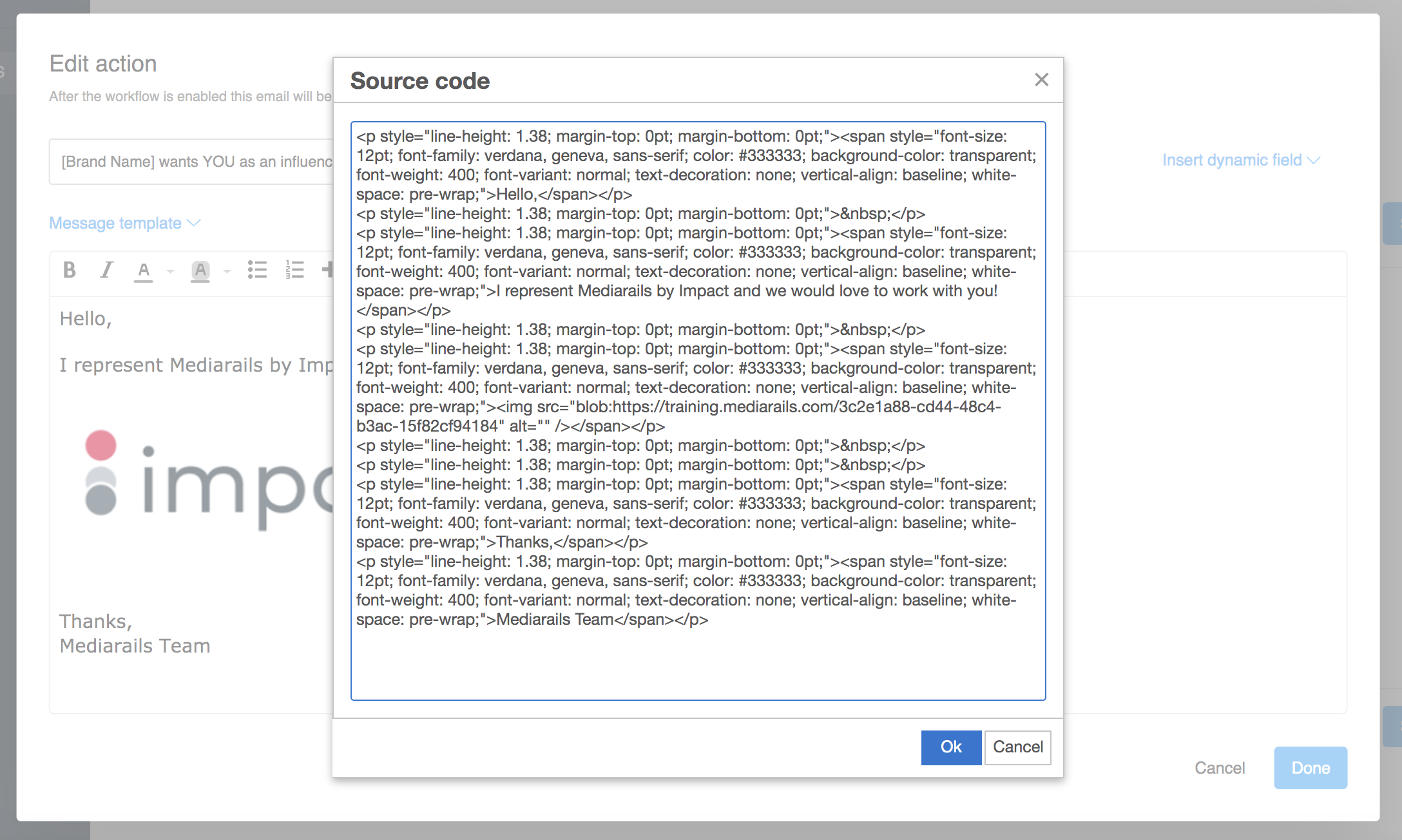1402x840 pixels.
Task: Click the Done button
Action: (x=1311, y=768)
